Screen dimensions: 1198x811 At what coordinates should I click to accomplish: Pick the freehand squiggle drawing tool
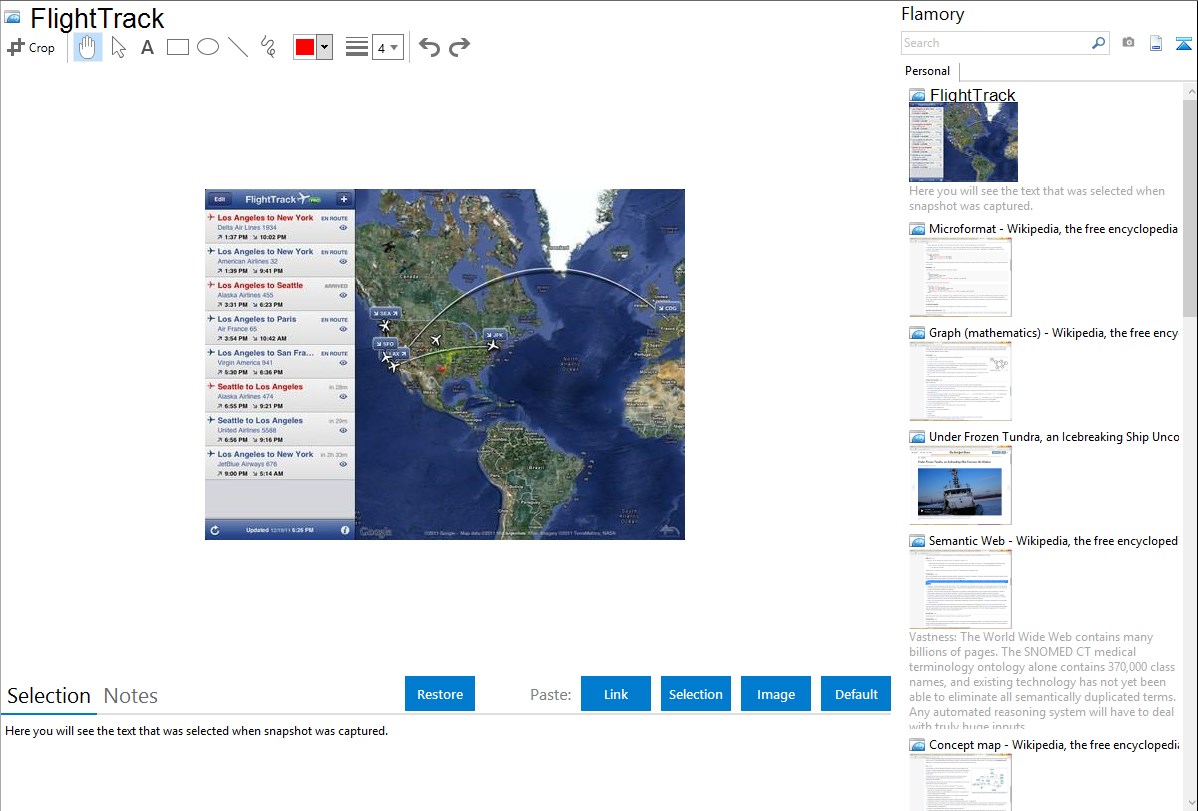(x=268, y=47)
